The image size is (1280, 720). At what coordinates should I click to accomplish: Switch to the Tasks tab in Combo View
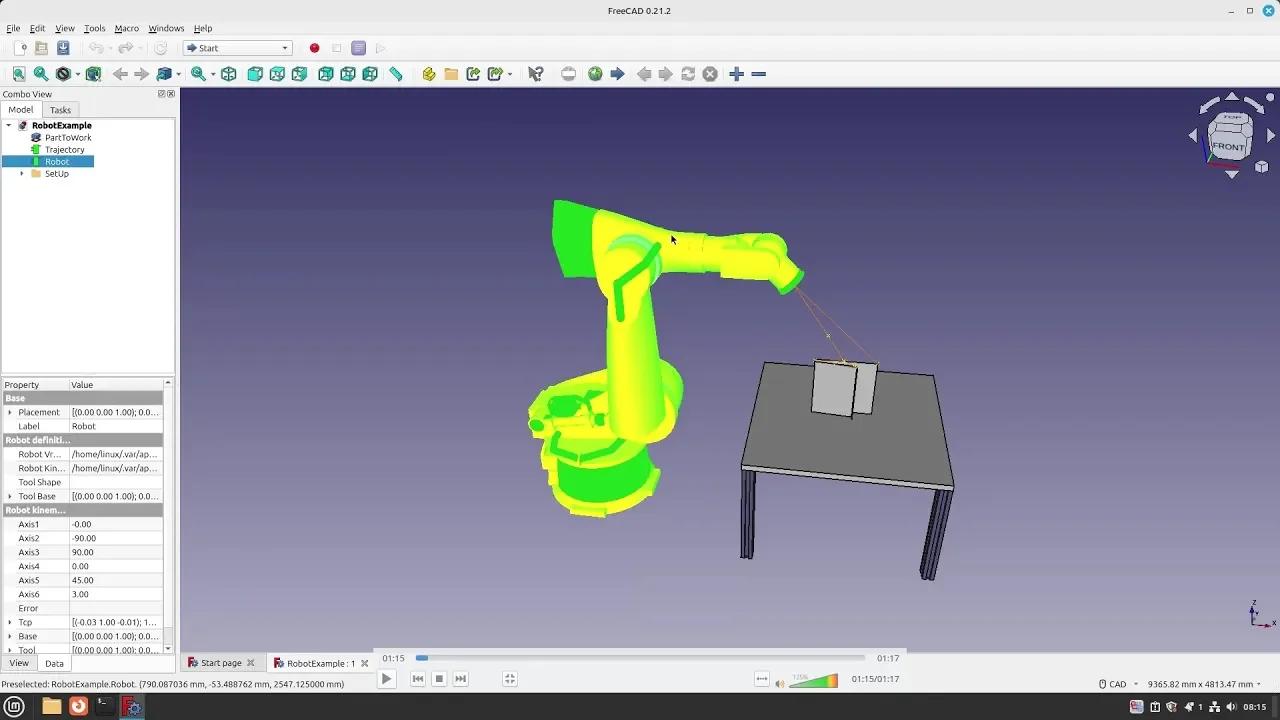click(x=60, y=110)
